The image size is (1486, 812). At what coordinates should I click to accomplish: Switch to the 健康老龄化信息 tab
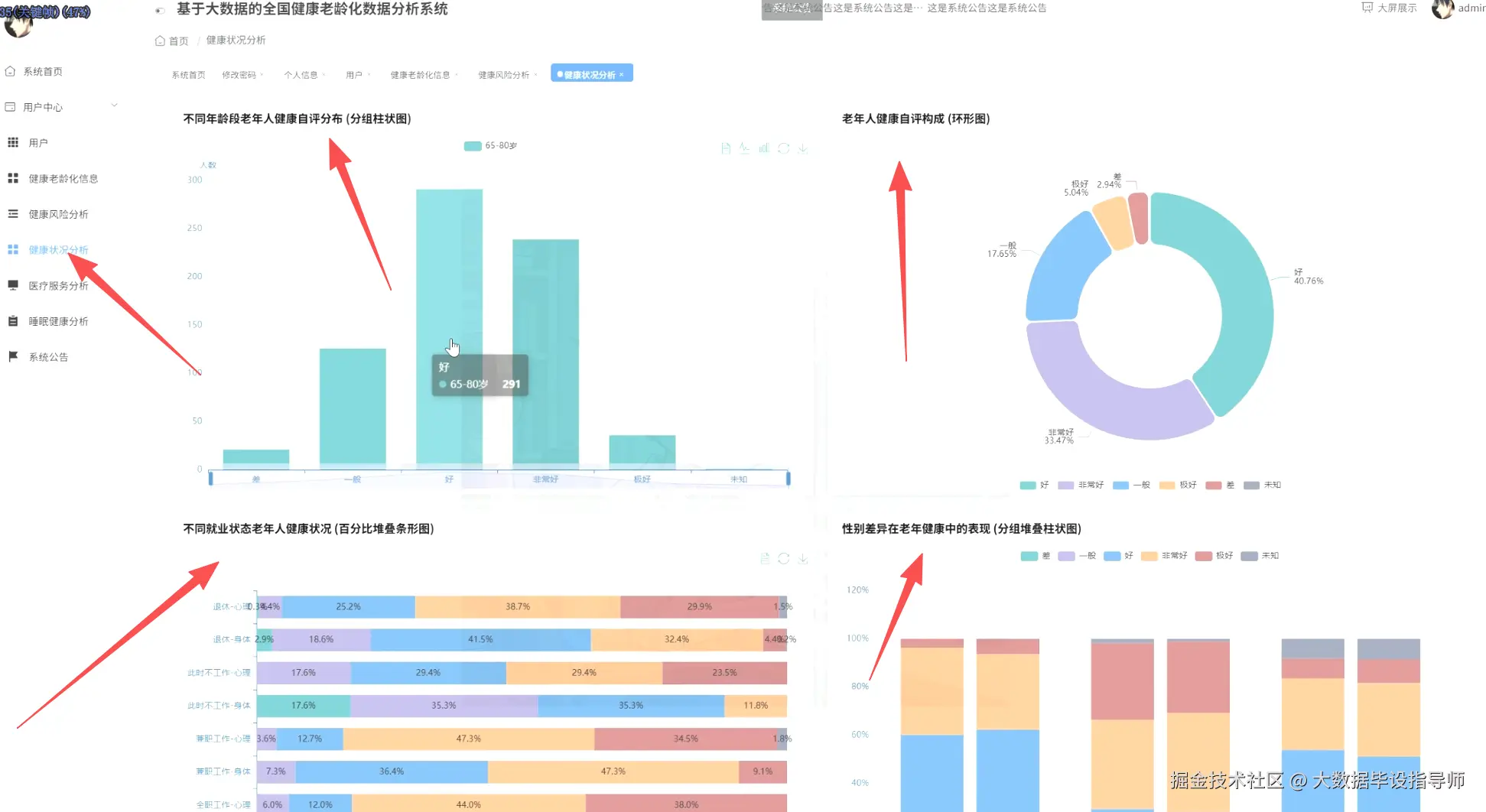[x=420, y=75]
